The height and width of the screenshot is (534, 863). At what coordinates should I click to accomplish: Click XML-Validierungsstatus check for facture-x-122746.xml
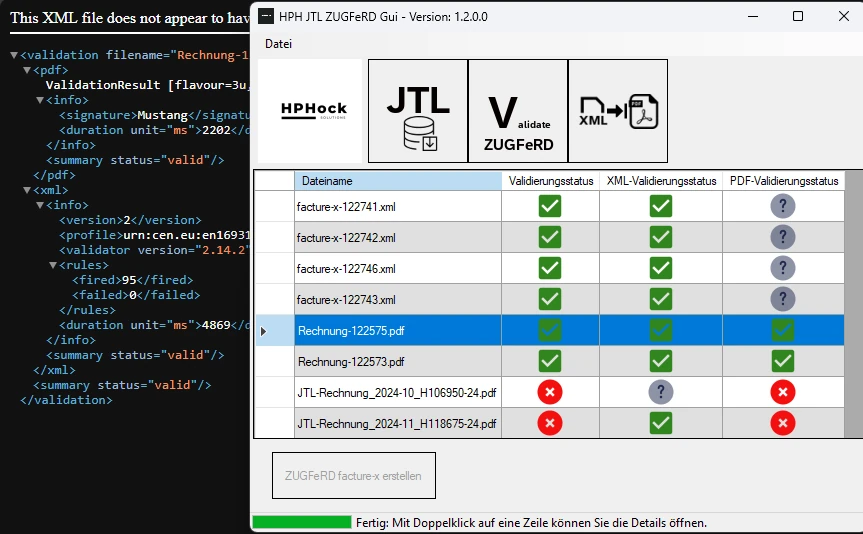(660, 268)
